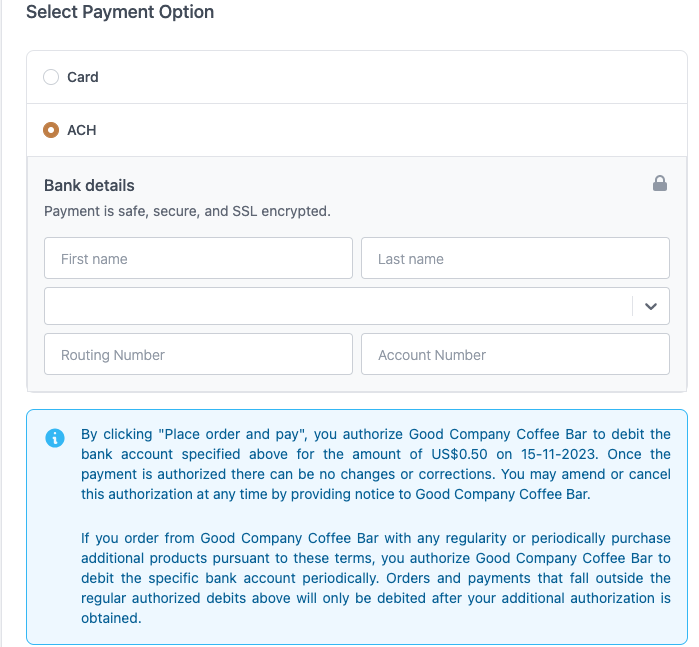Click the recurring debit terms paragraph
Screen dimensions: 699x647
(x=375, y=578)
